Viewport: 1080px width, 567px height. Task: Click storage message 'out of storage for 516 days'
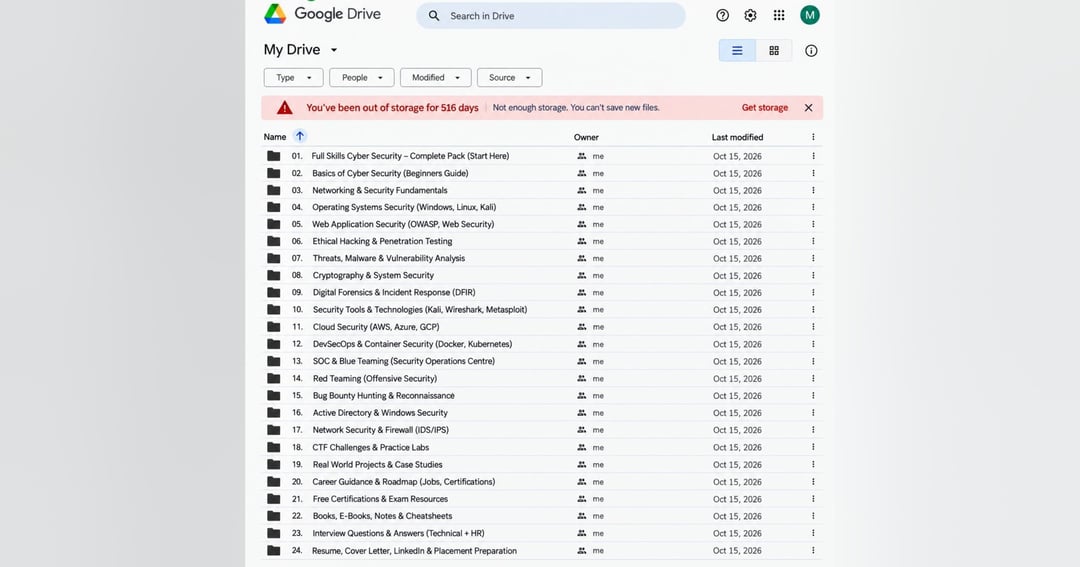click(393, 107)
